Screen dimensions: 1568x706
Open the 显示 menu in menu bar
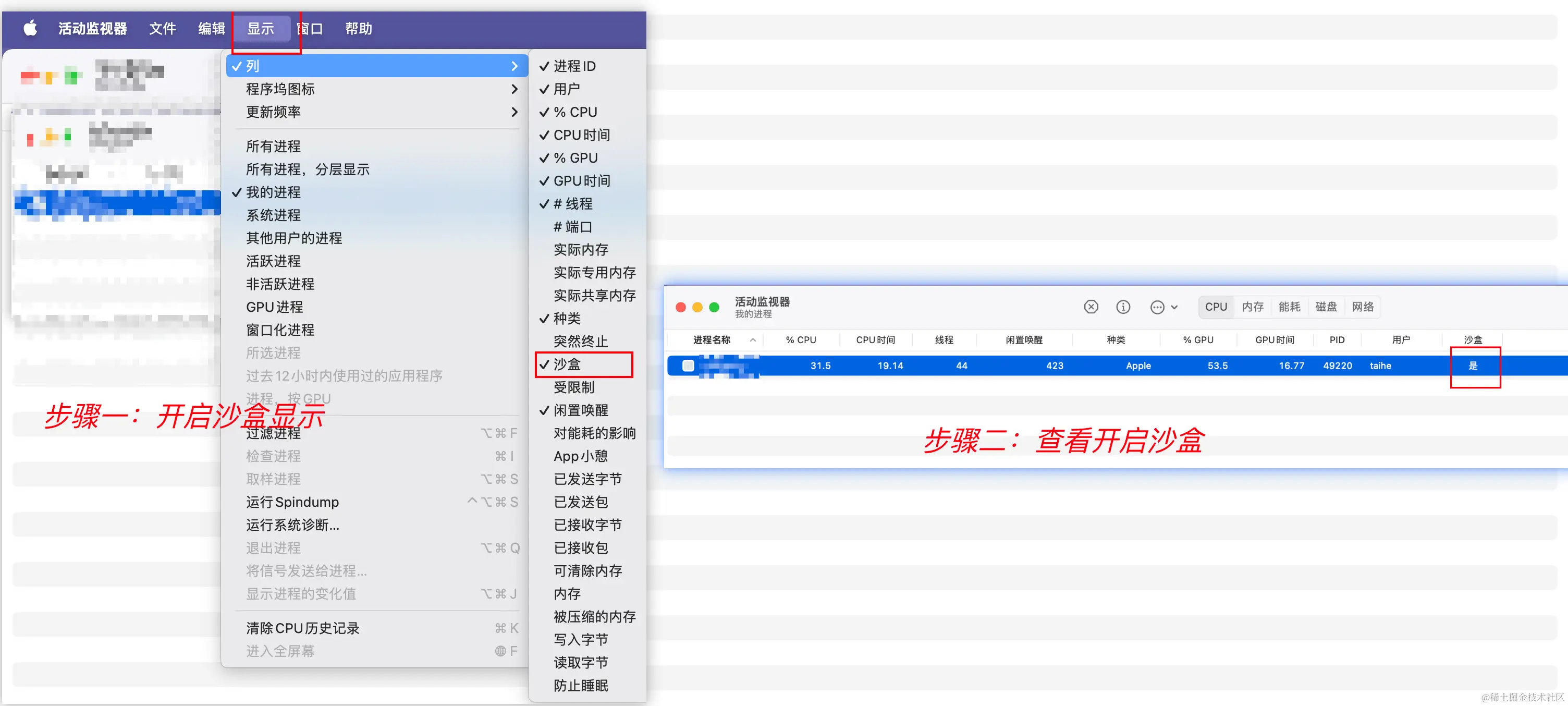261,29
